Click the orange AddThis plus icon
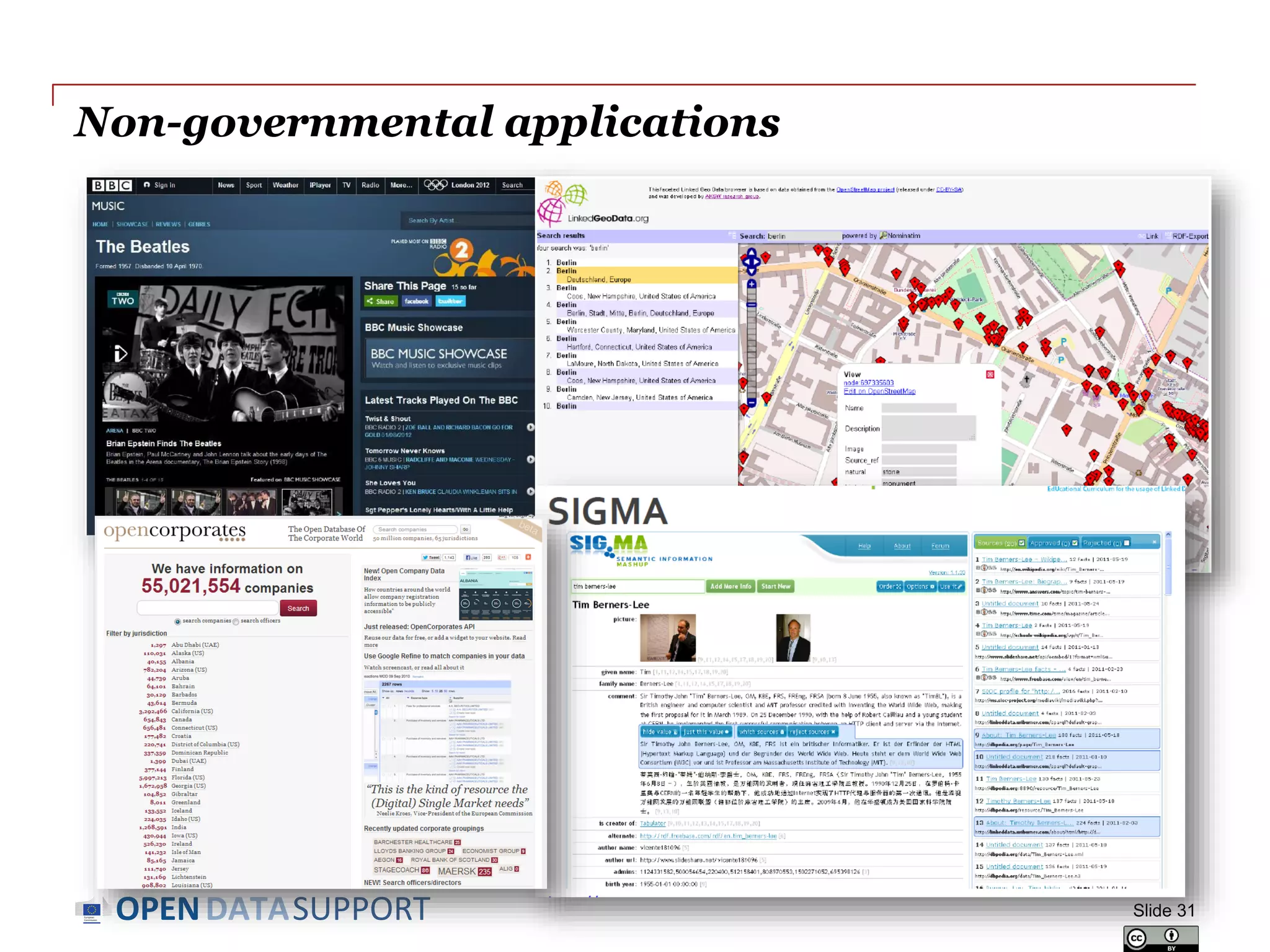Image resolution: width=1270 pixels, height=952 pixels. (528, 557)
